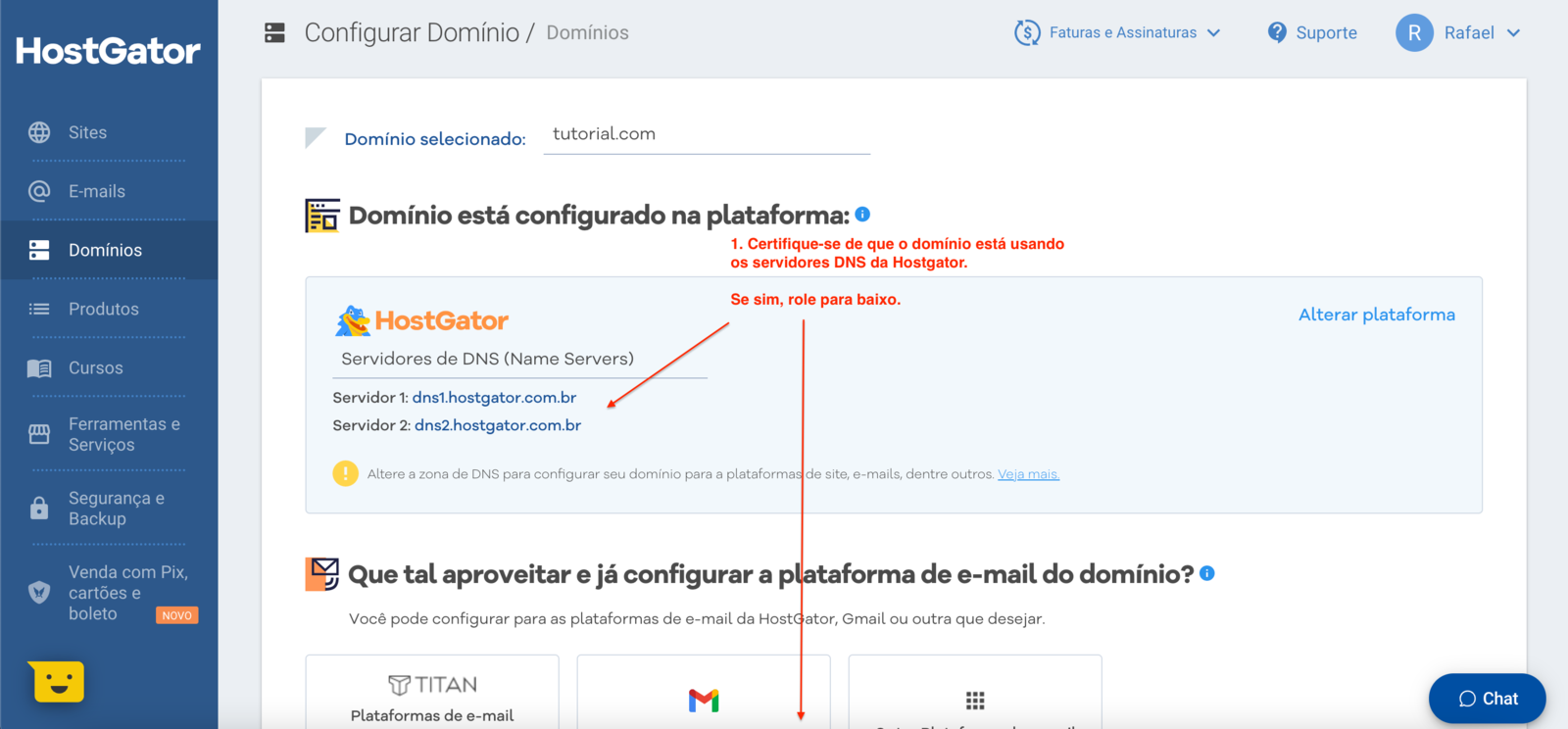
Task: Open Produtos menu item
Action: pyautogui.click(x=109, y=309)
